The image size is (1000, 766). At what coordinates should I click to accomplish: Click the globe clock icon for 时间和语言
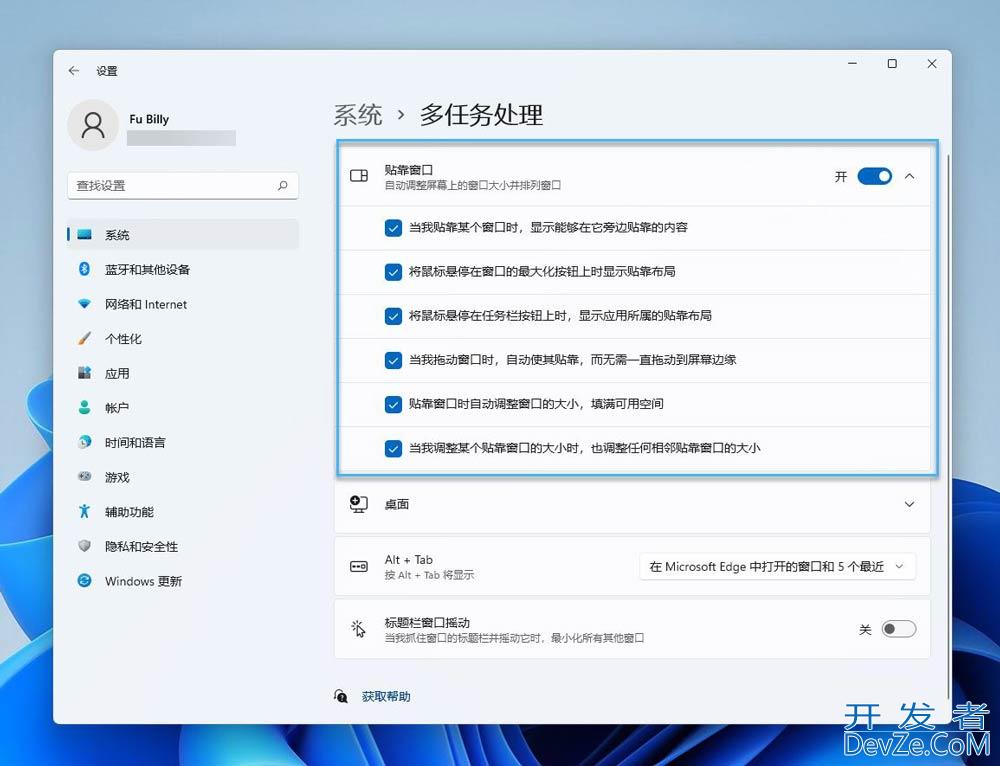84,442
